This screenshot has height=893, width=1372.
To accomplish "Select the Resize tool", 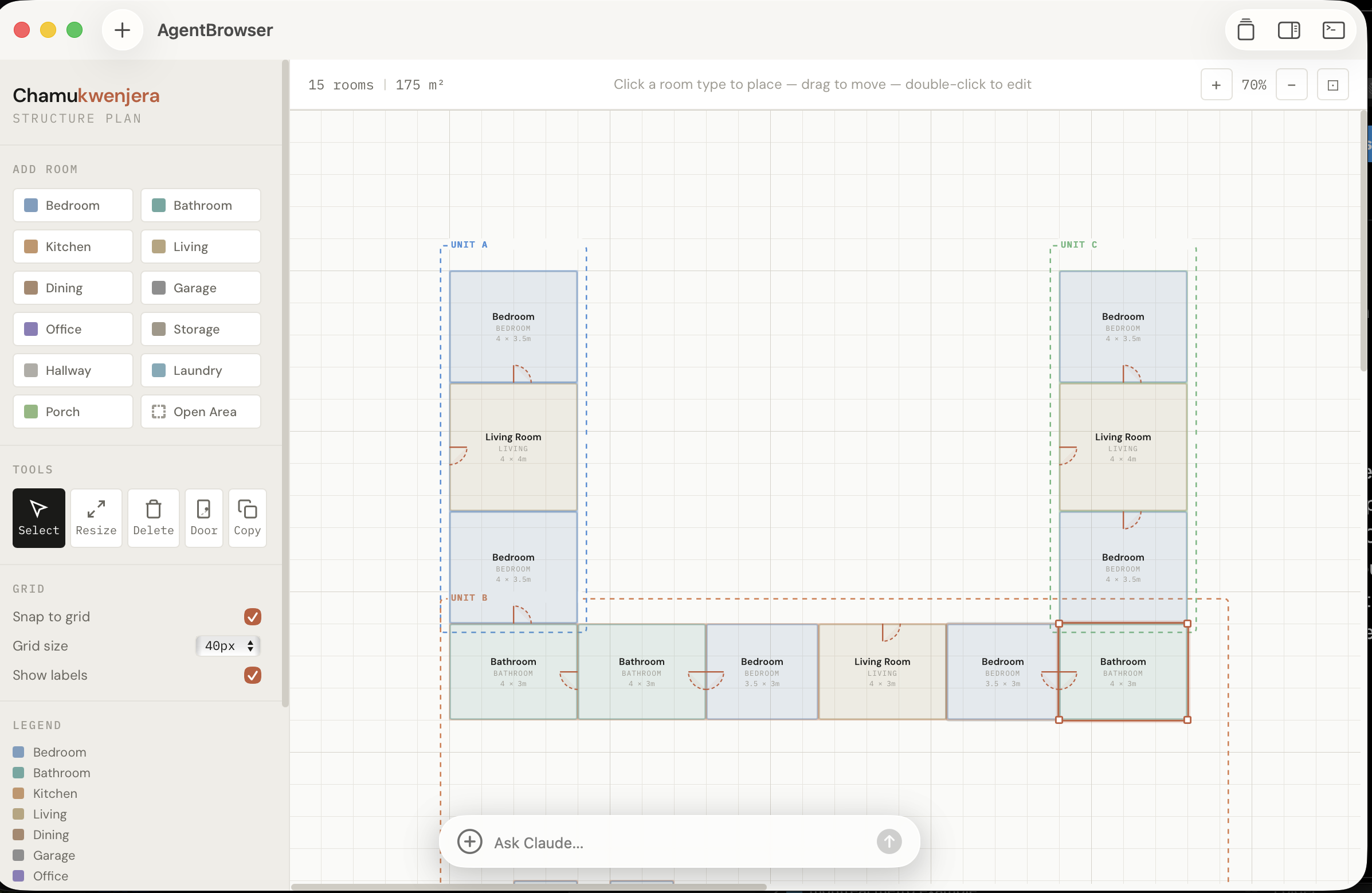I will [x=96, y=518].
